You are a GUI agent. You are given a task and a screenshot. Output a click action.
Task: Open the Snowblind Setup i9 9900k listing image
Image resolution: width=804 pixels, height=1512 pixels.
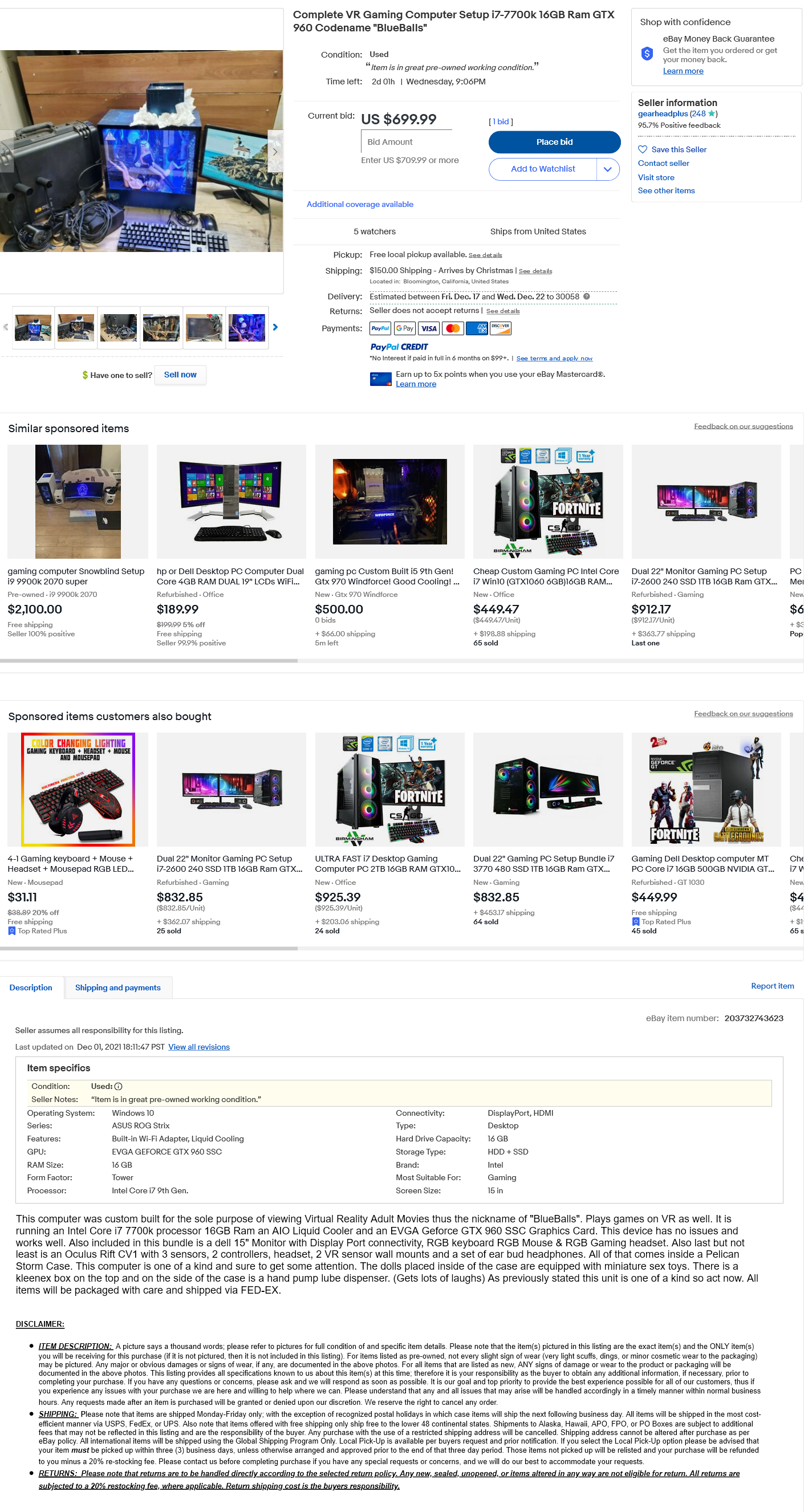point(78,502)
